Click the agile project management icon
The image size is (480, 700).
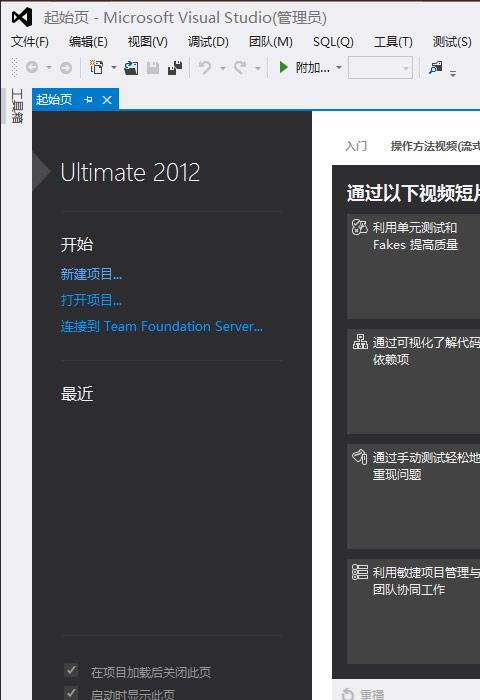coord(359,571)
